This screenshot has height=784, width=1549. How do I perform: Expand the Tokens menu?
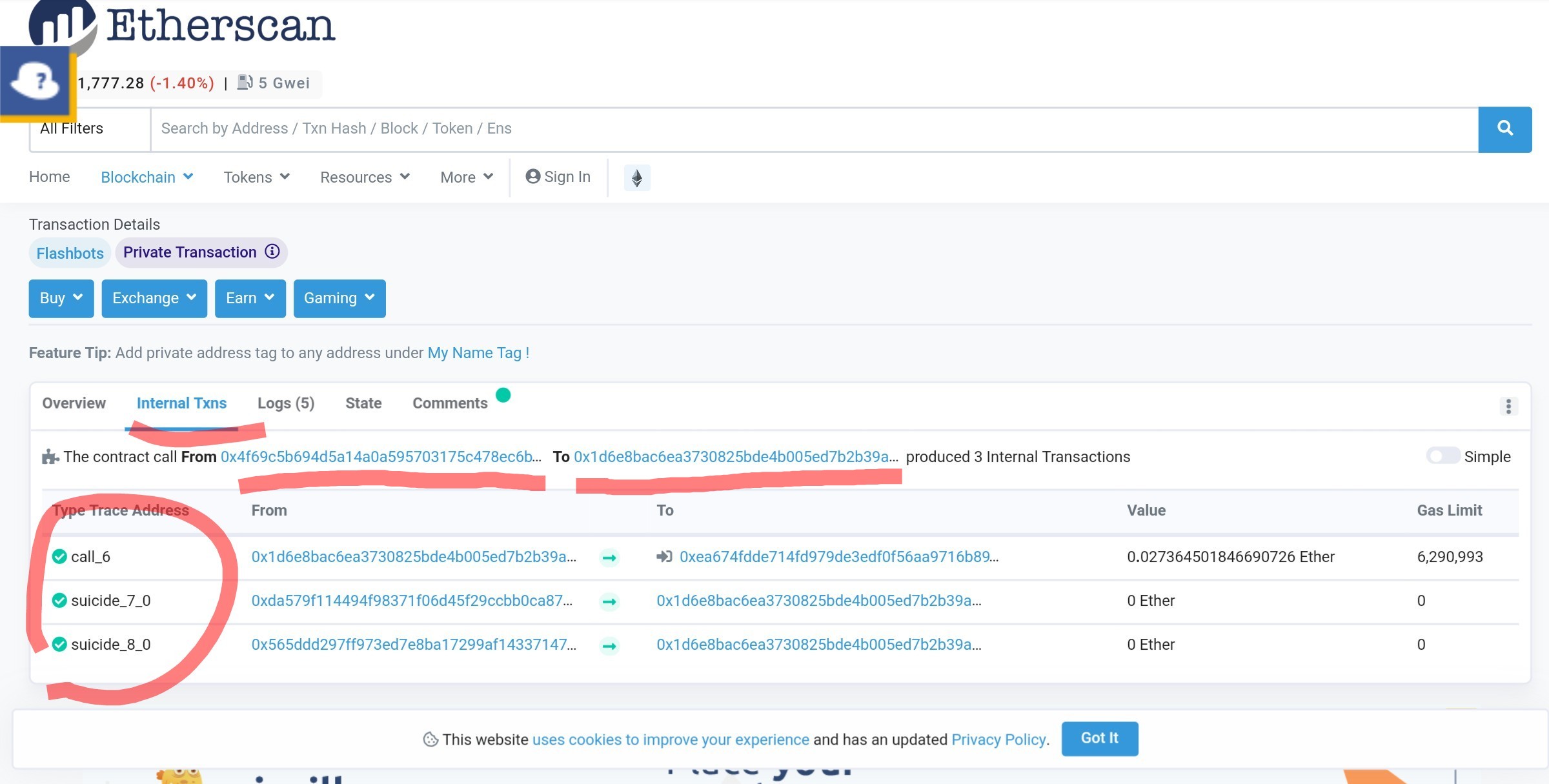point(256,177)
